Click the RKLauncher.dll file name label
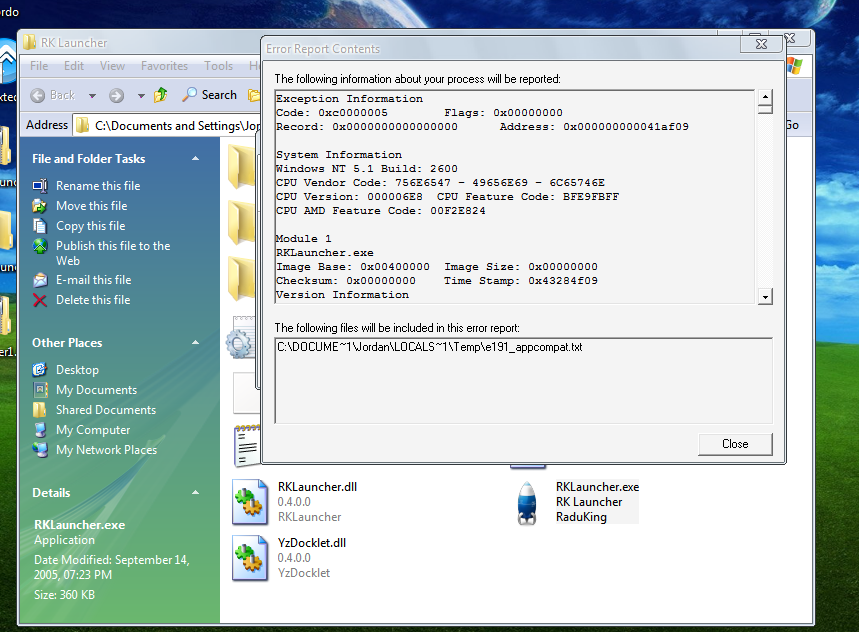The image size is (859, 632). tap(317, 487)
